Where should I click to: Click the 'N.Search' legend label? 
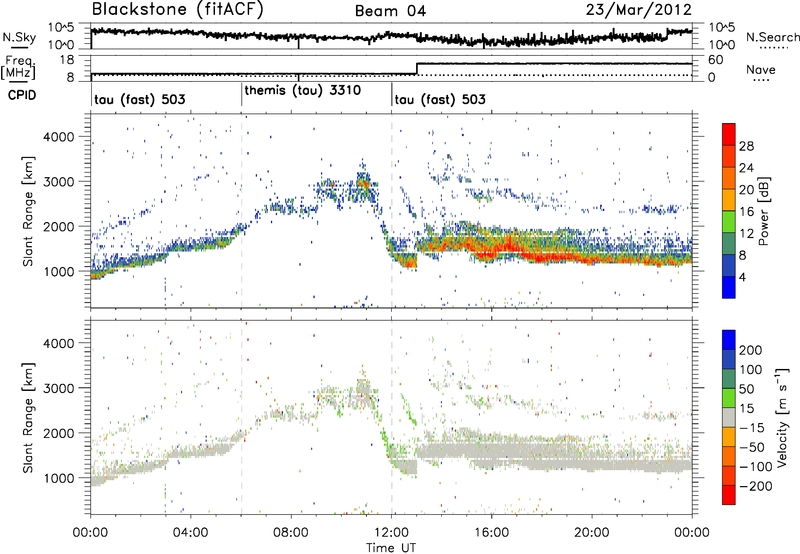772,37
